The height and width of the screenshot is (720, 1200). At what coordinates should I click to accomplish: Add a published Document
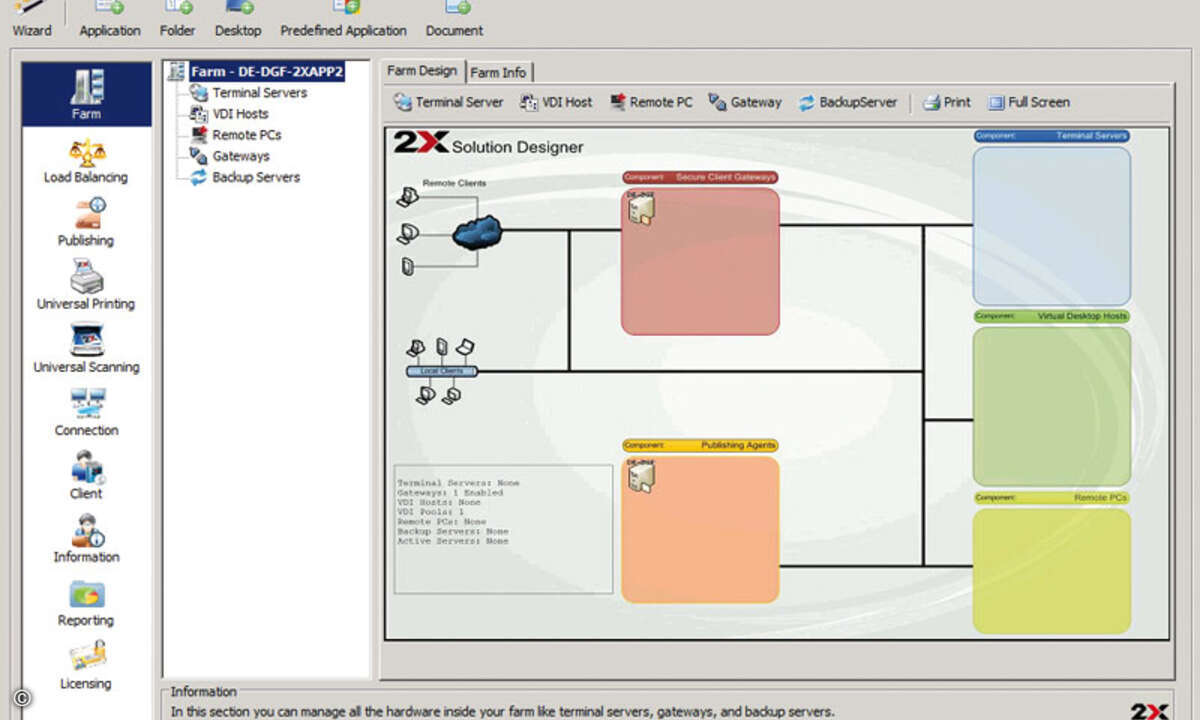[x=454, y=19]
